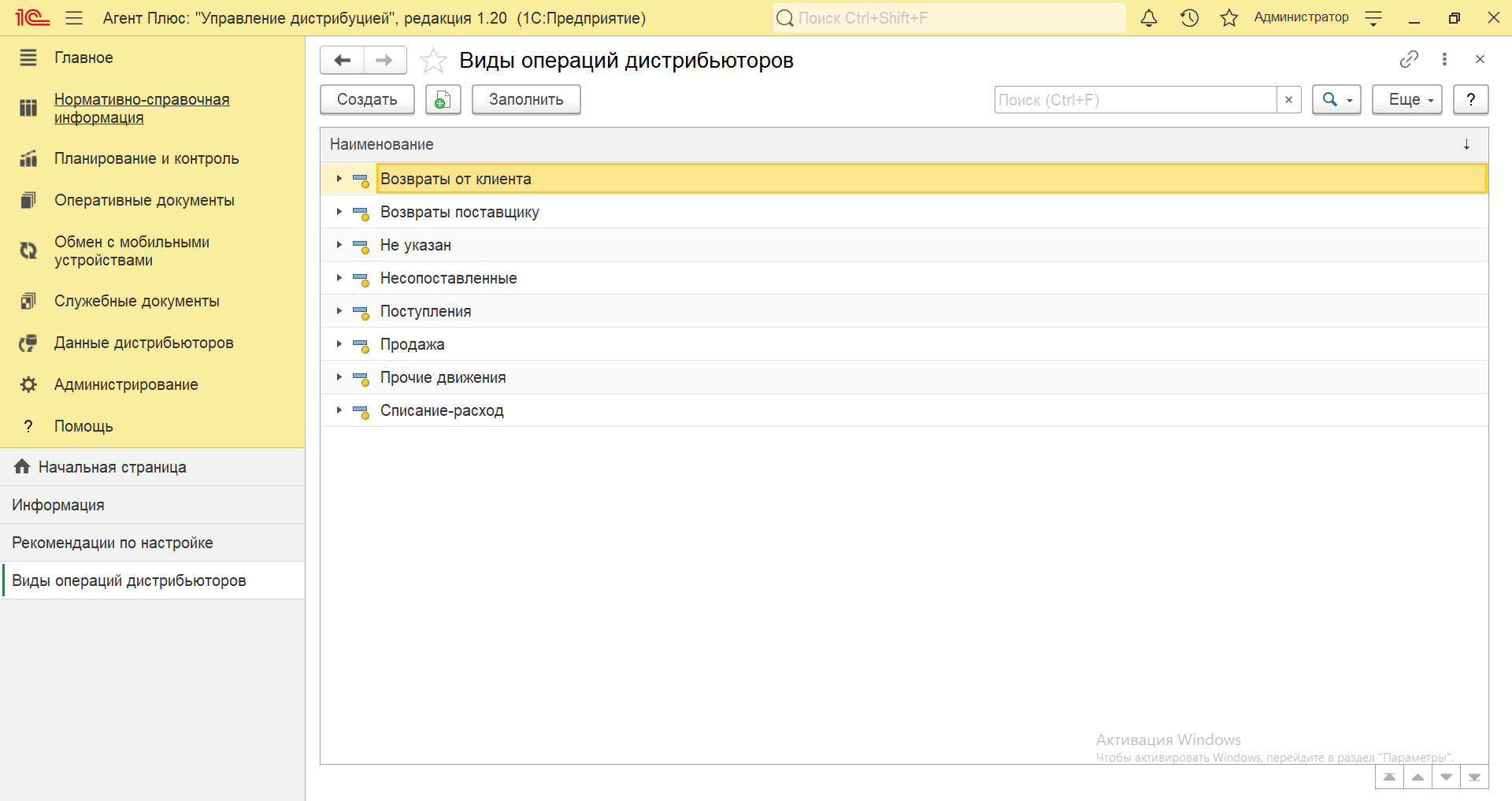Click the list search field Ctrl+F

pos(1136,100)
